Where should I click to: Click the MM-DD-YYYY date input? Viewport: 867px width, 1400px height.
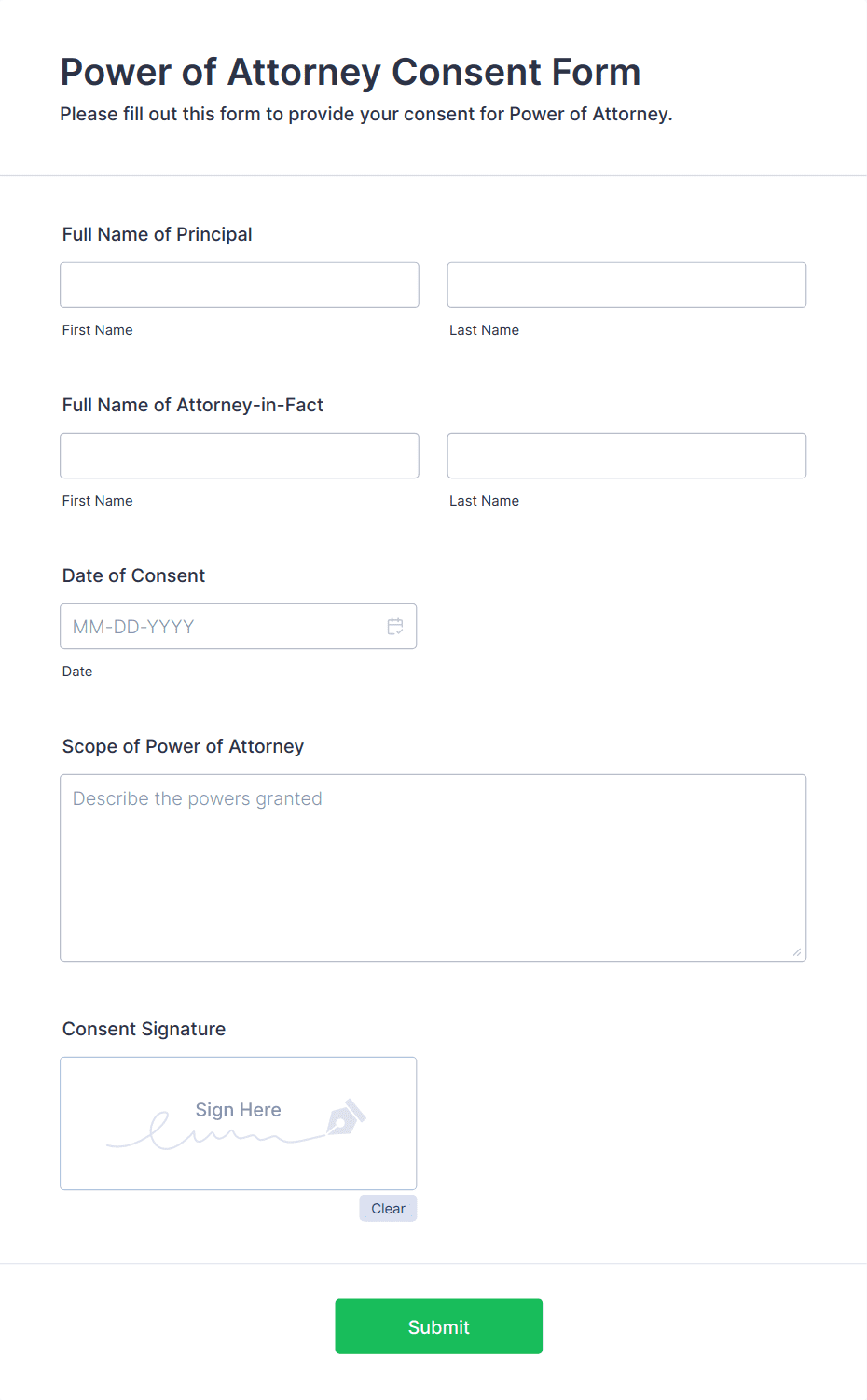(x=239, y=627)
